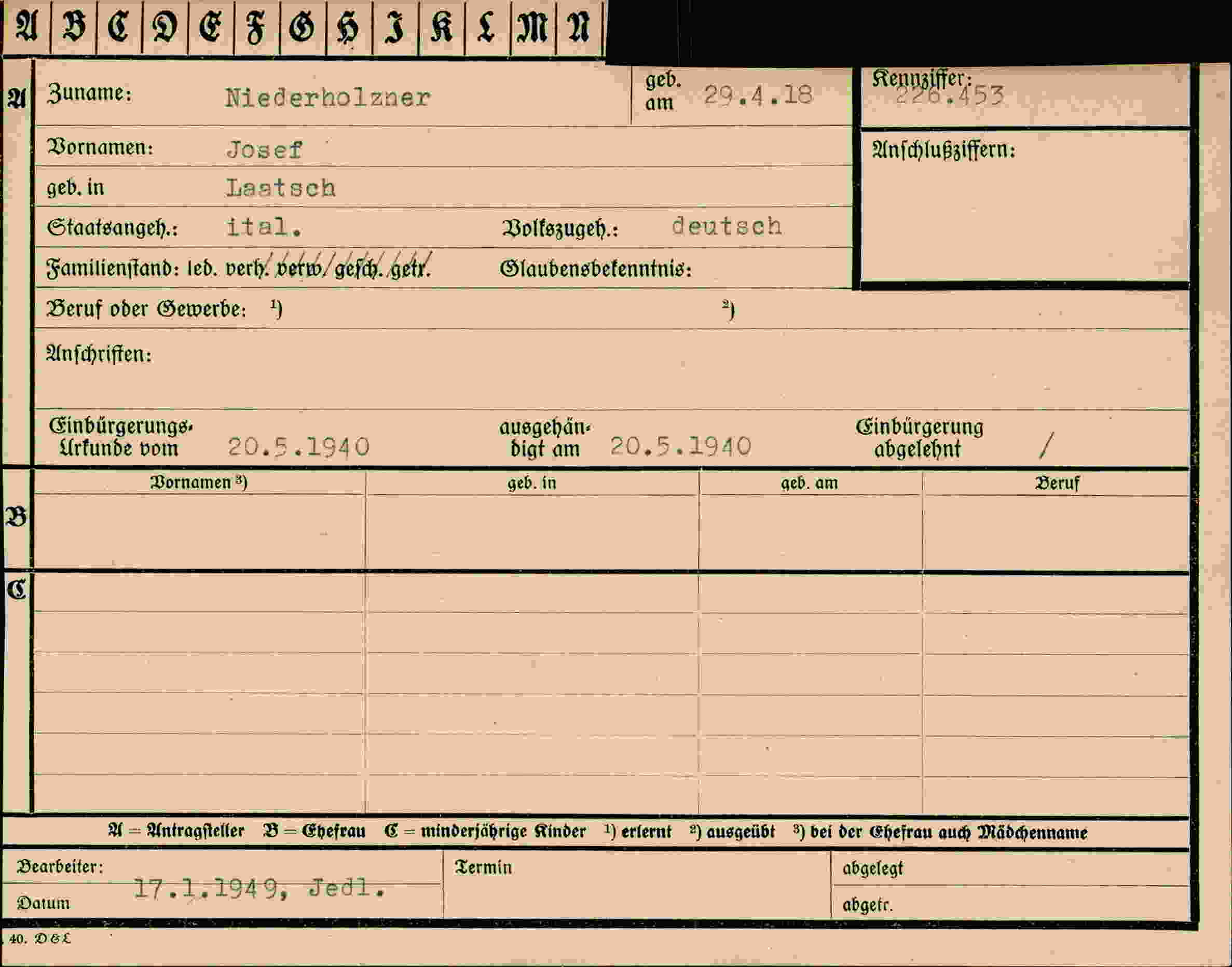Click the slash mark beside Einbürgerung abgelehnt
This screenshot has height=967, width=1232.
coord(1047,445)
